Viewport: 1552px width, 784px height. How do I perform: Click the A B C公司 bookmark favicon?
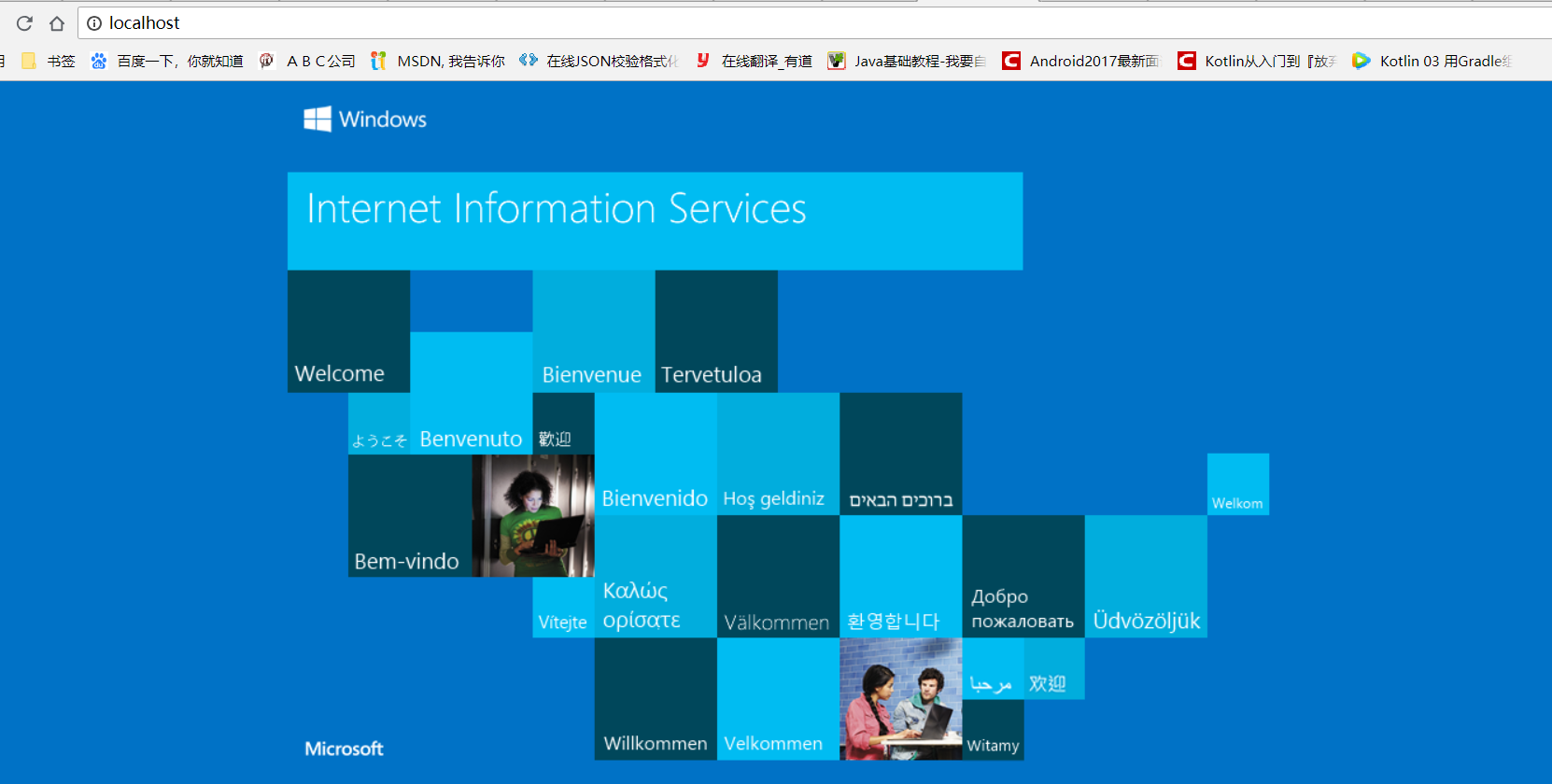point(267,61)
